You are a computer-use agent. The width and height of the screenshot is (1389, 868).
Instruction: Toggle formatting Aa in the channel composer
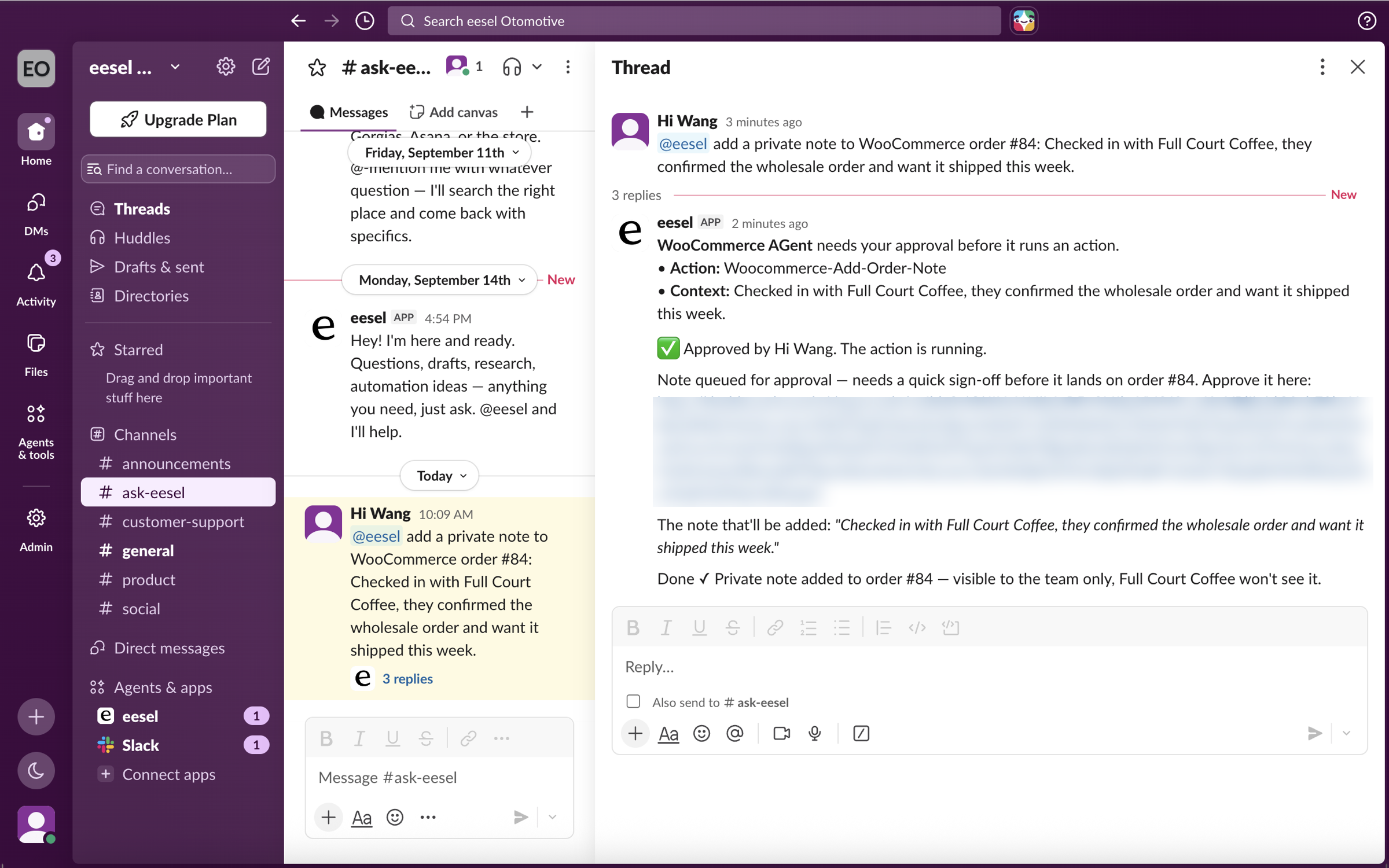click(362, 817)
